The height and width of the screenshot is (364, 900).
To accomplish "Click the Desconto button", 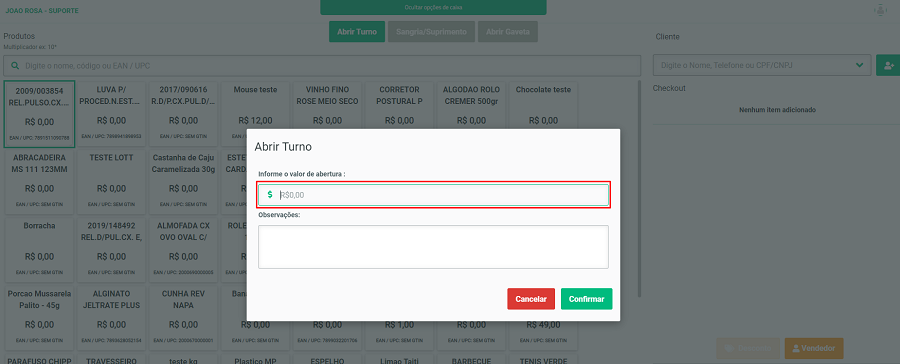I will 748,348.
